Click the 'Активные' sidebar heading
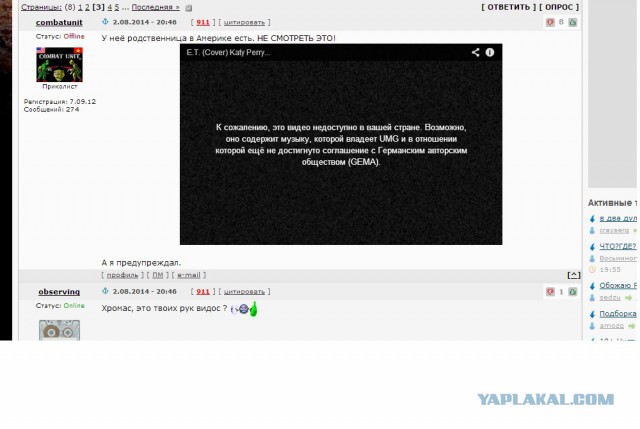640x429 pixels. 610,203
